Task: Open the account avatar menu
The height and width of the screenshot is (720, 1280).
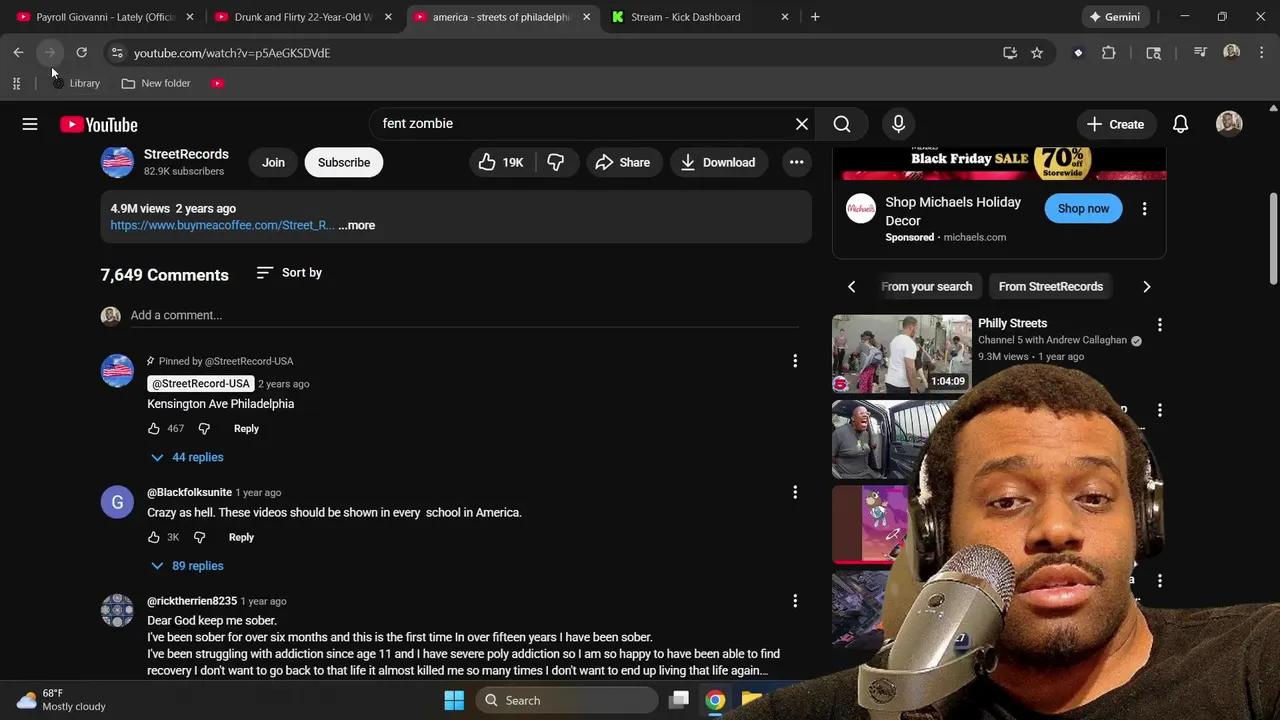Action: click(x=1229, y=124)
